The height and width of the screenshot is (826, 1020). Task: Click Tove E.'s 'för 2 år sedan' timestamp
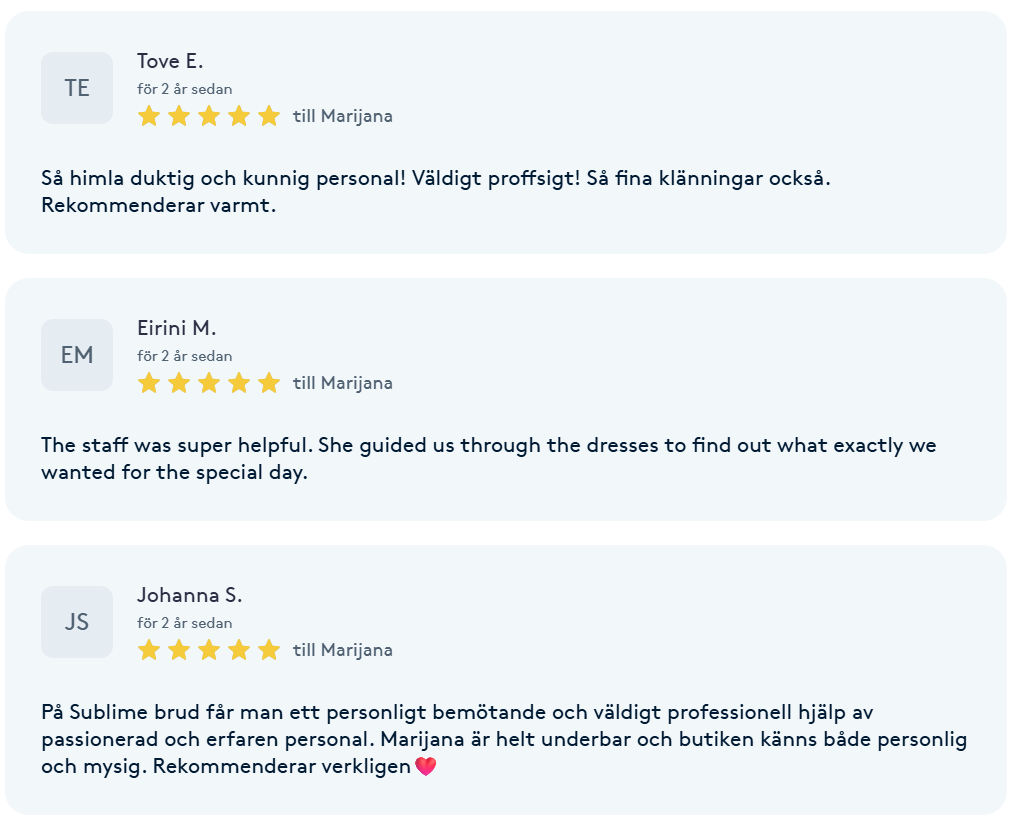point(185,89)
